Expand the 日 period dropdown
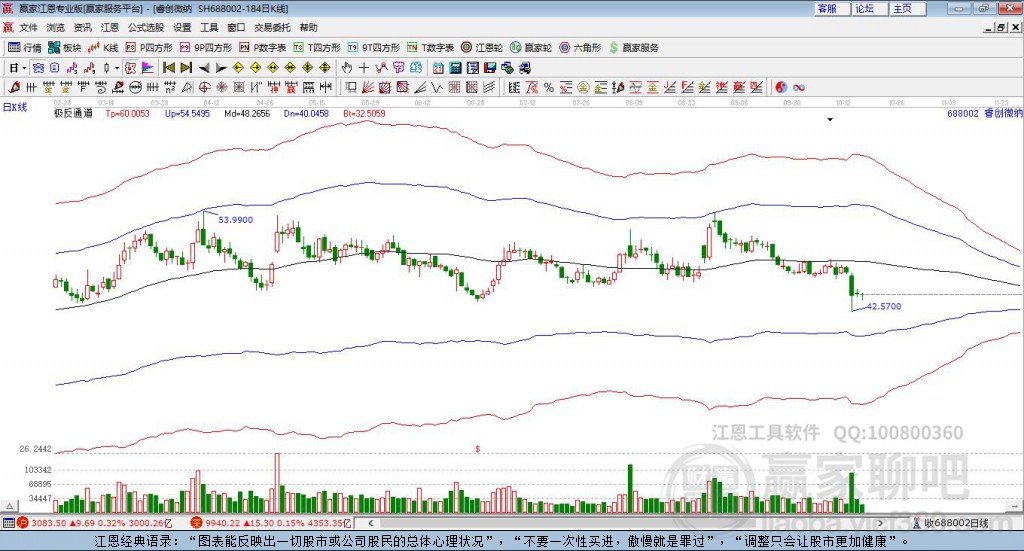The width and height of the screenshot is (1024, 551). [x=24, y=68]
